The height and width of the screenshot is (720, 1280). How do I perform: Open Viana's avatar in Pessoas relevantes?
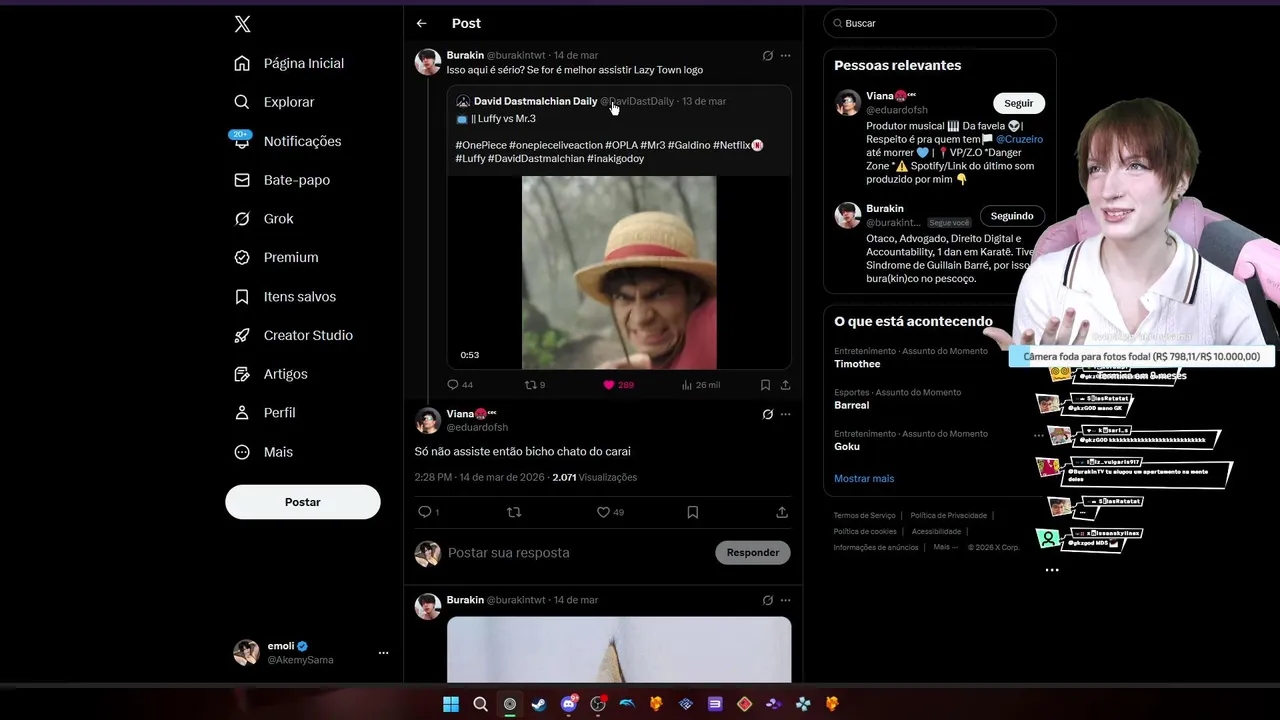(848, 102)
